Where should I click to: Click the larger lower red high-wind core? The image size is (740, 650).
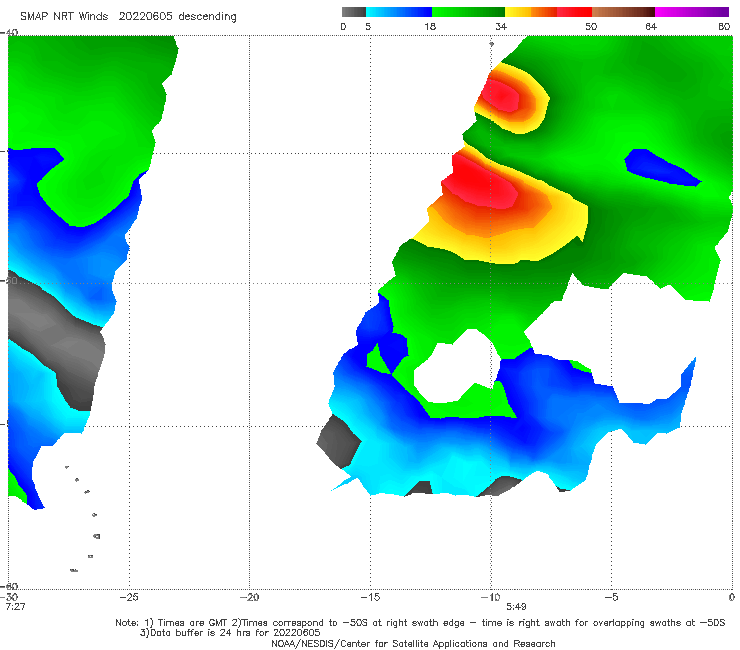[479, 183]
